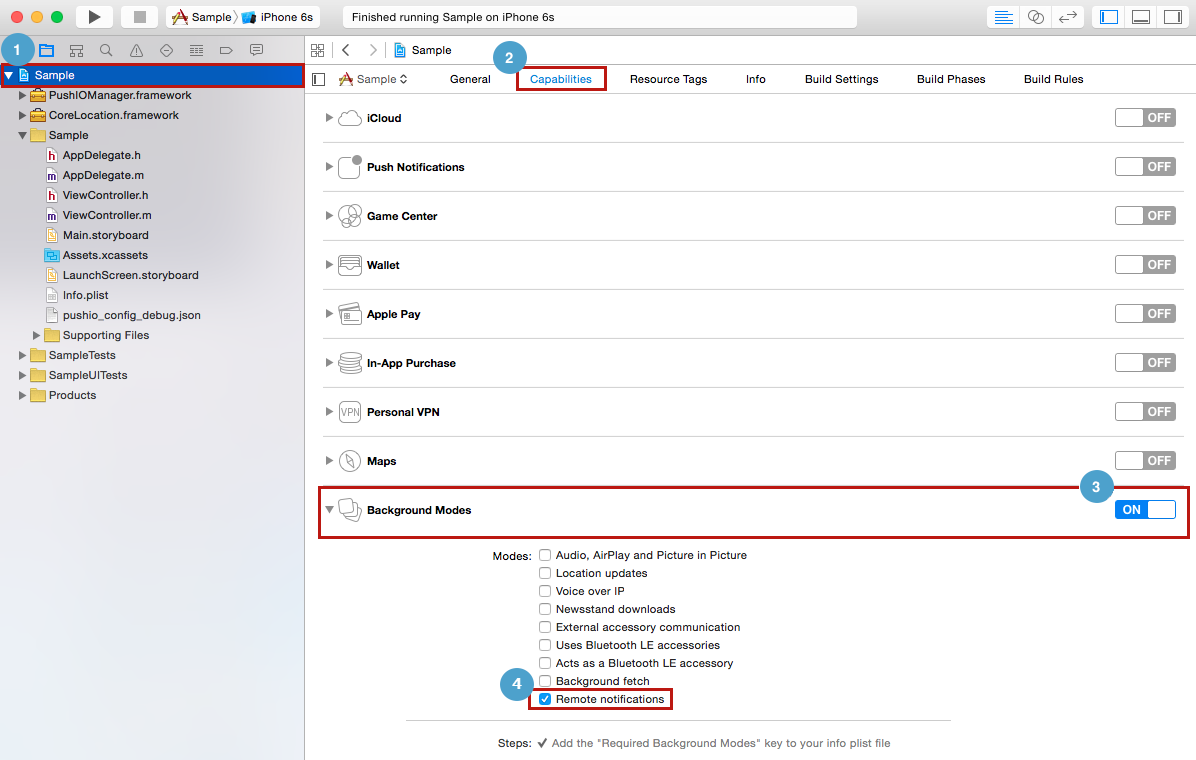The image size is (1196, 760).
Task: Go forward in editor history
Action: [x=373, y=50]
